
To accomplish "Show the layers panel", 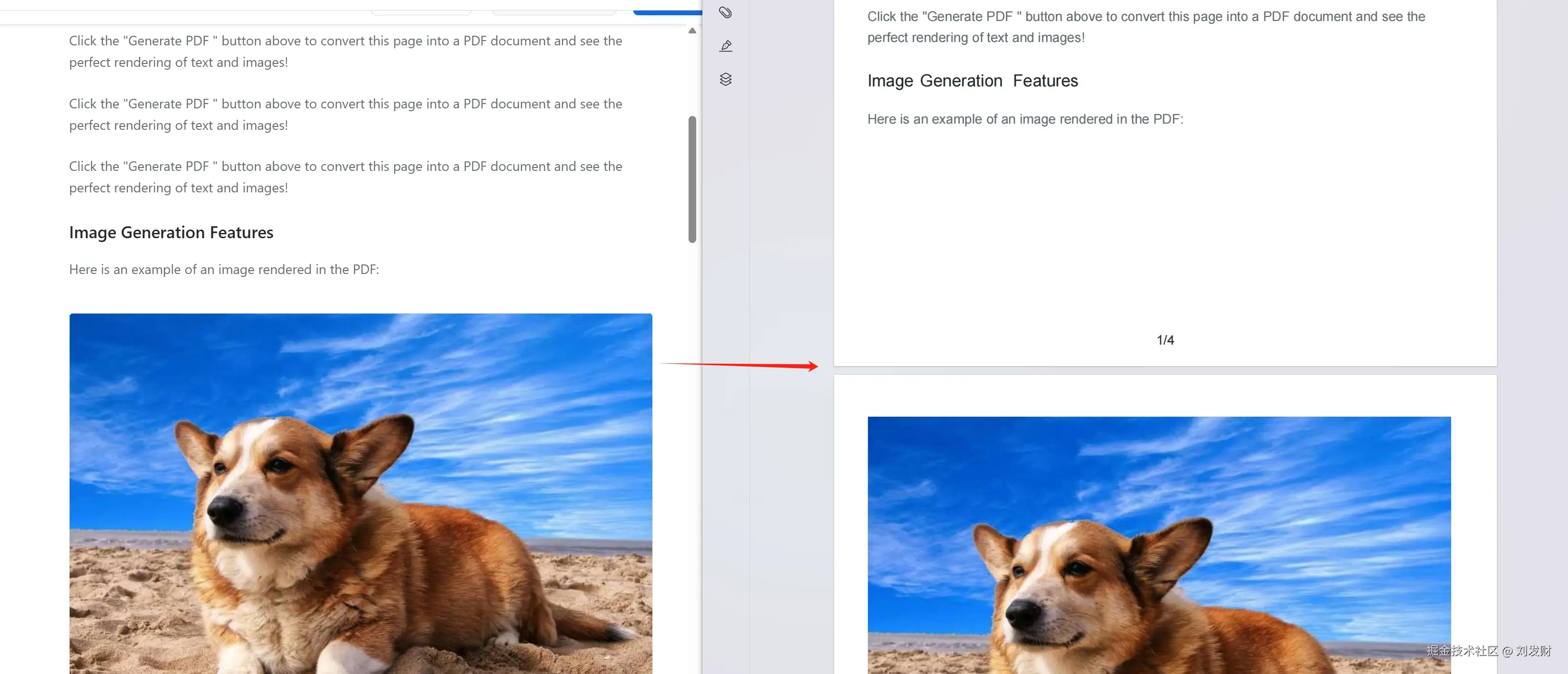I will coord(726,80).
